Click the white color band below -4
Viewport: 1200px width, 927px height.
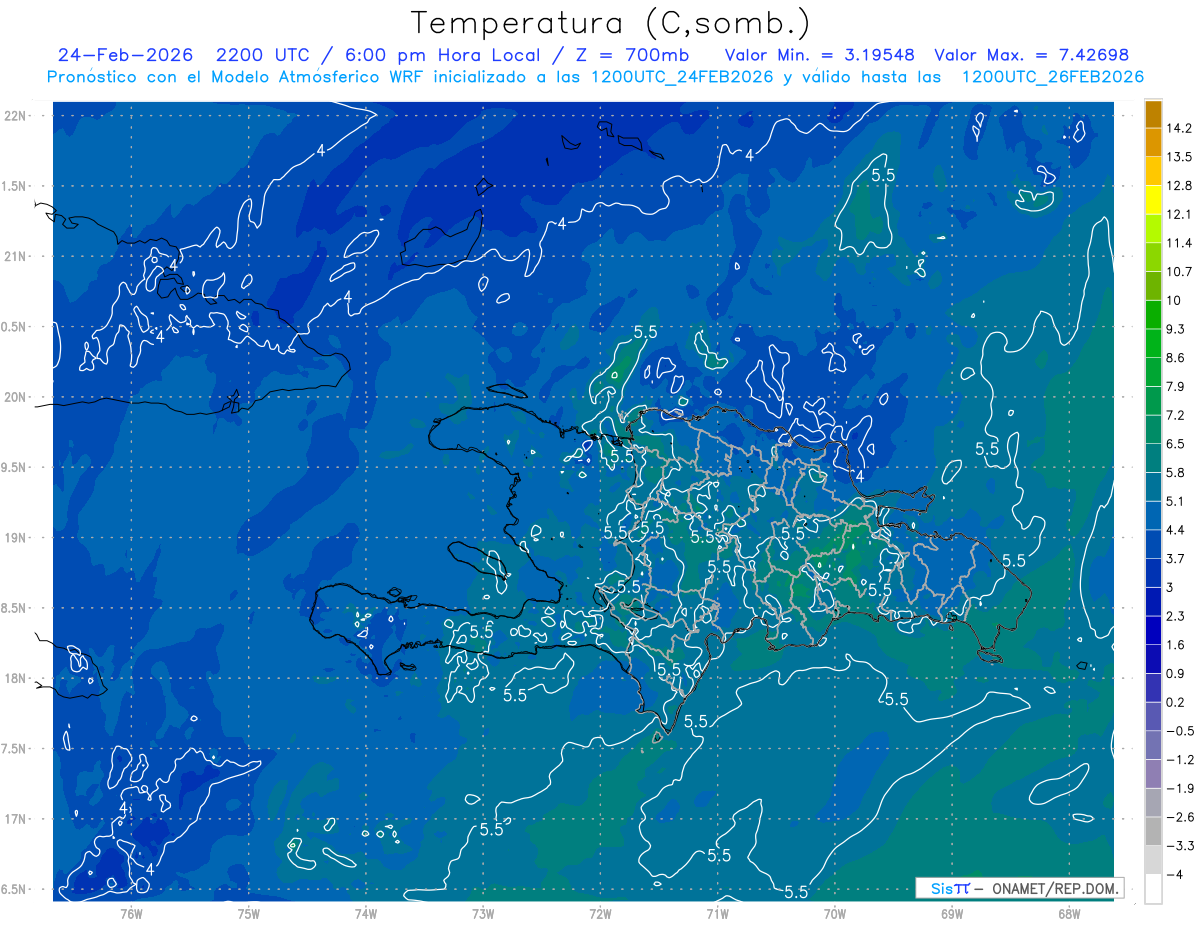[x=1153, y=889]
